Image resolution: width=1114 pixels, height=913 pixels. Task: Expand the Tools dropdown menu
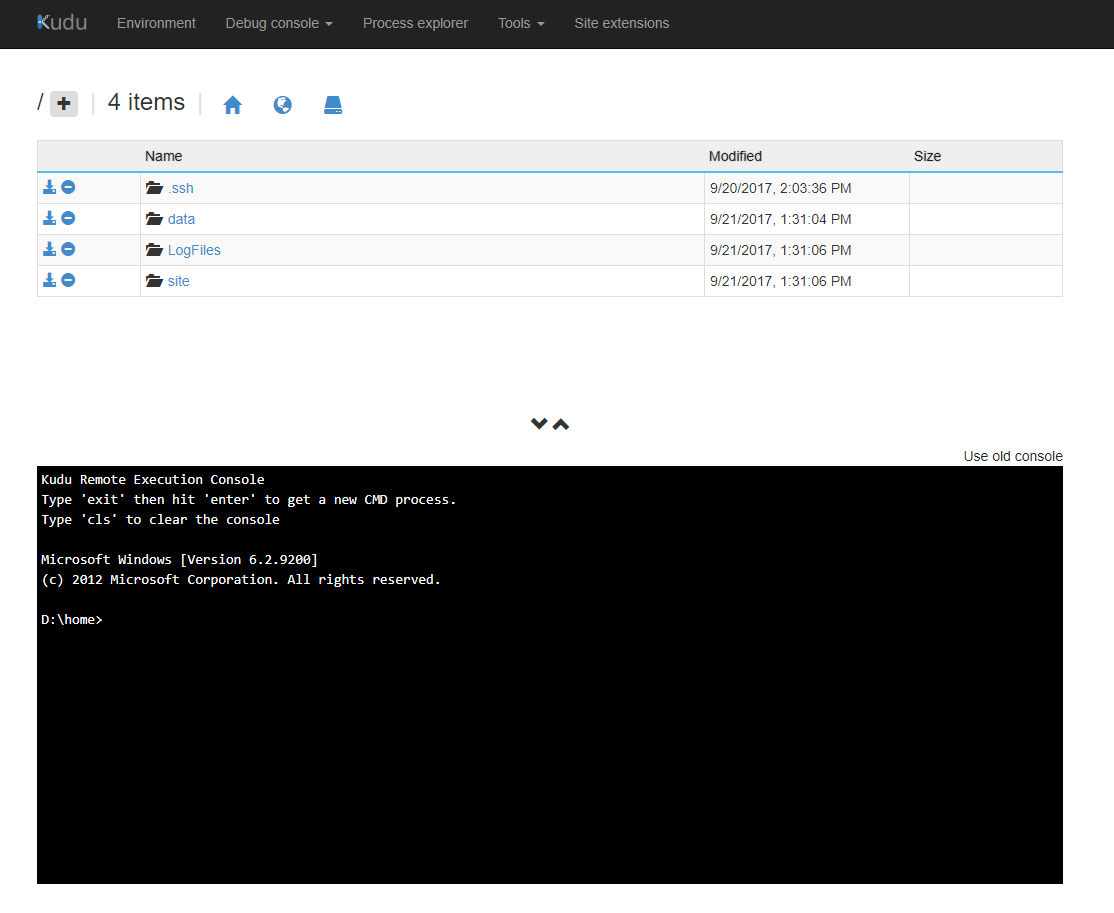(521, 23)
